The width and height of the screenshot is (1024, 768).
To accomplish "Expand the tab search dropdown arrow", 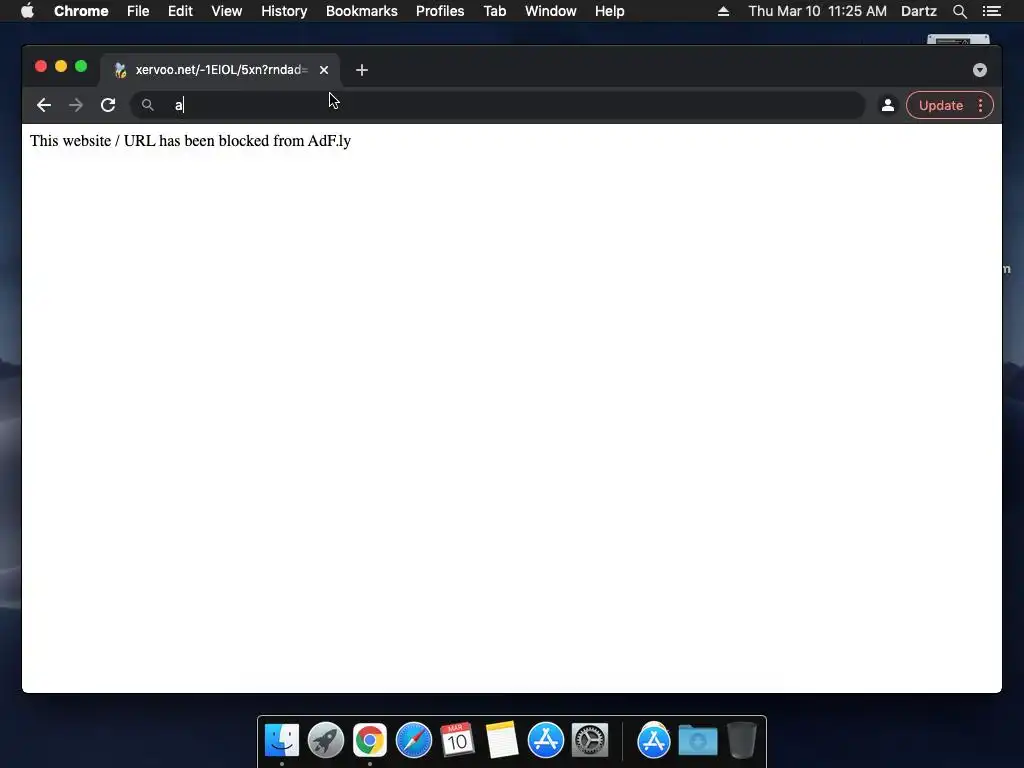I will (980, 70).
